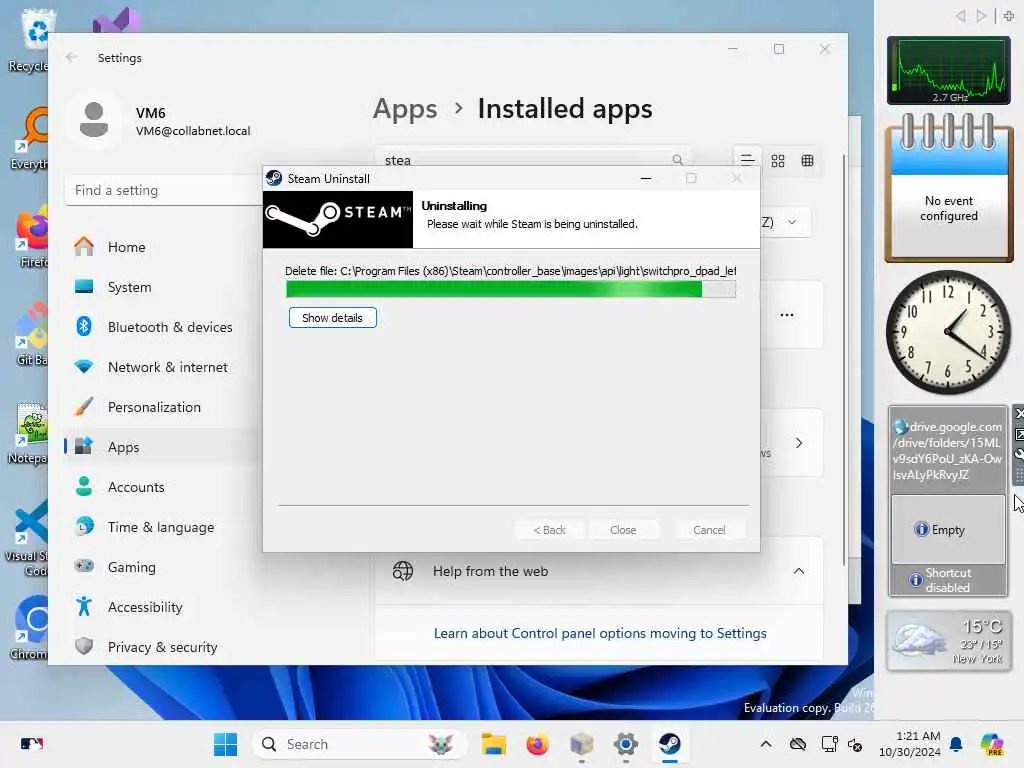Image resolution: width=1024 pixels, height=768 pixels.
Task: Click the VM6 user account avatar
Action: (94, 120)
